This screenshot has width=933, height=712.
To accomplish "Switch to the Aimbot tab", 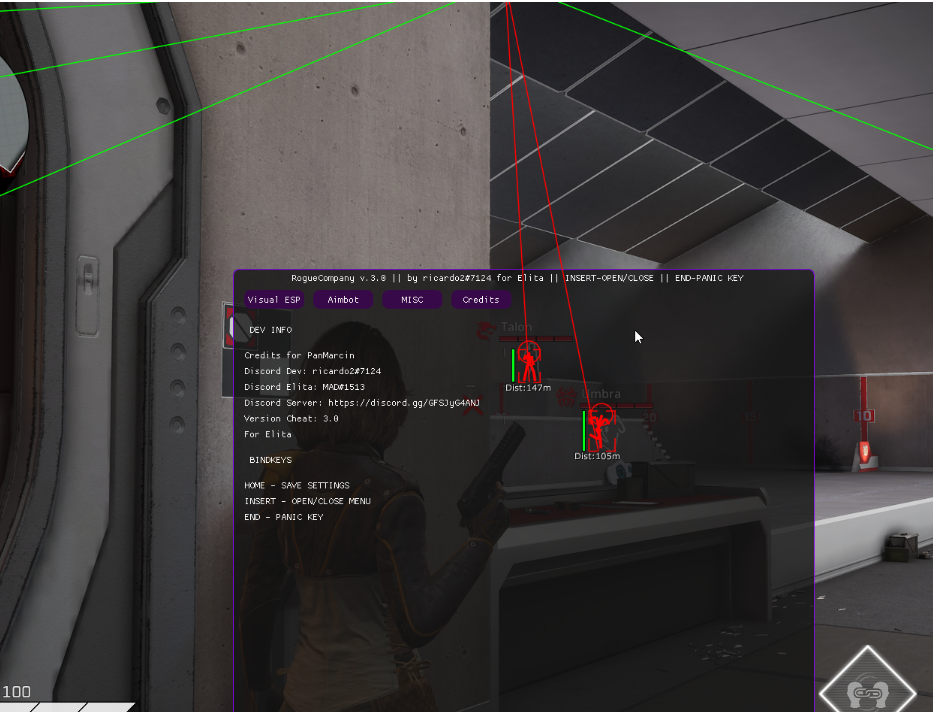I will [344, 300].
